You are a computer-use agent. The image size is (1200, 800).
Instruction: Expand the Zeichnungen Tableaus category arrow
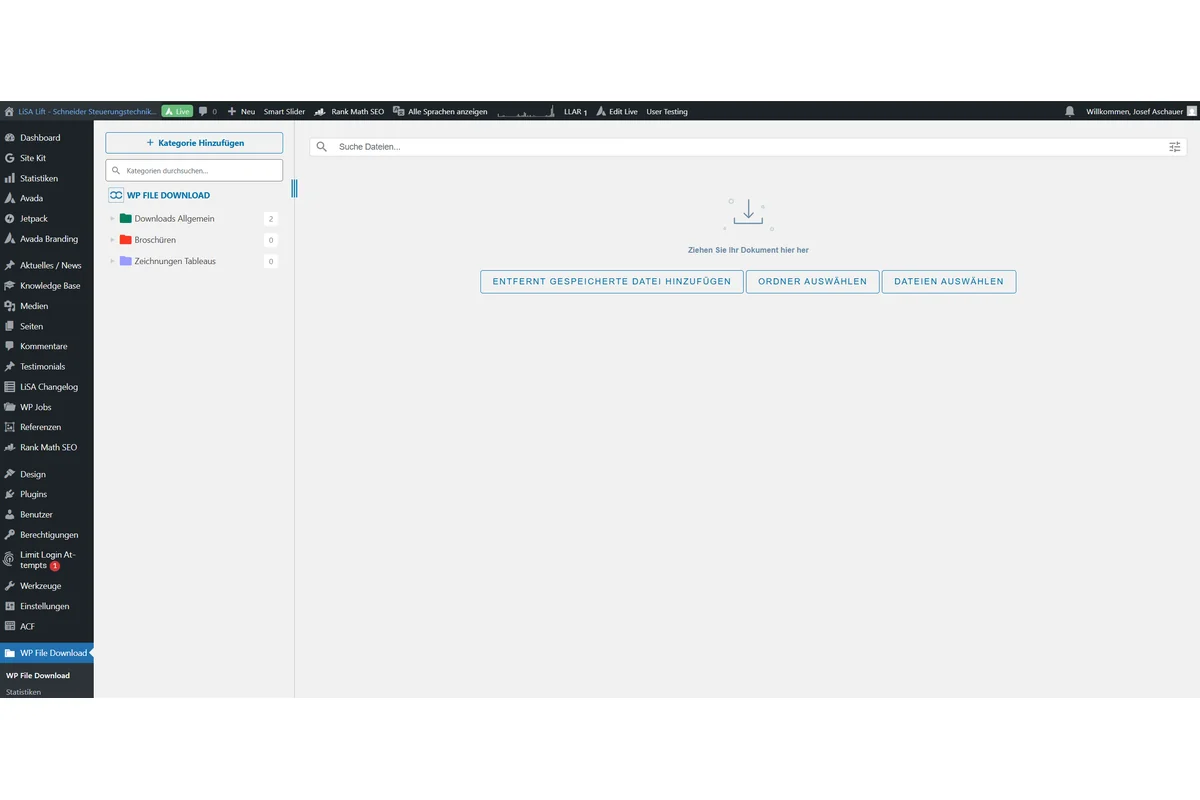pyautogui.click(x=113, y=261)
